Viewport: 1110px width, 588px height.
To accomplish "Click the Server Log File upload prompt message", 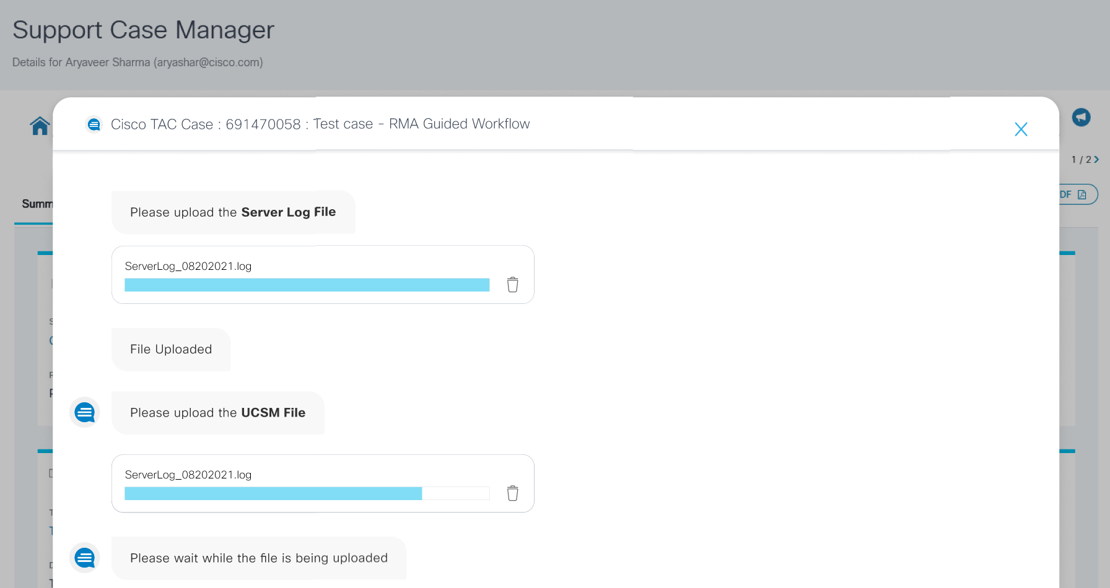I will click(233, 212).
